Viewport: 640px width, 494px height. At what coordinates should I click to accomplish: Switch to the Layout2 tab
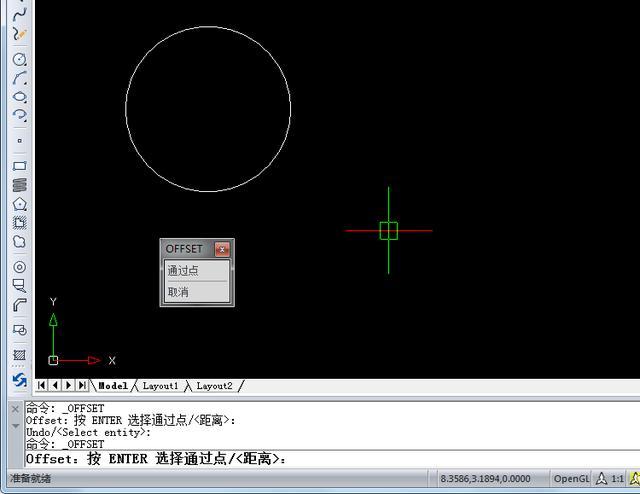[x=214, y=386]
